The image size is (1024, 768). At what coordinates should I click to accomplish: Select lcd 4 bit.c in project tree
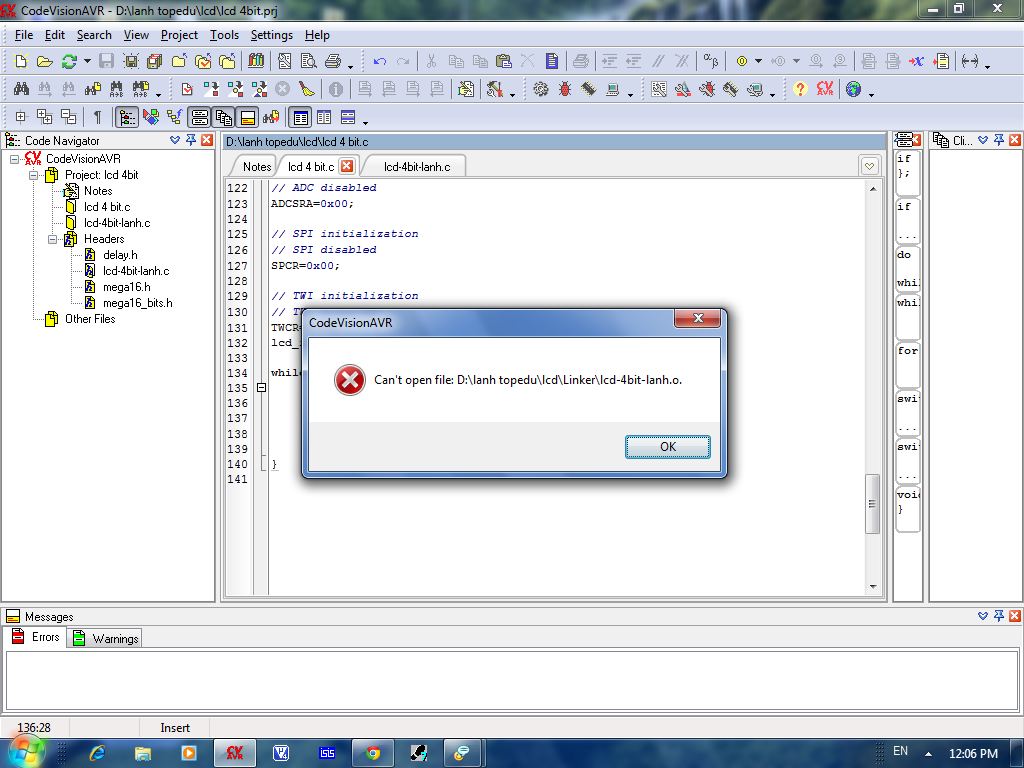point(107,207)
